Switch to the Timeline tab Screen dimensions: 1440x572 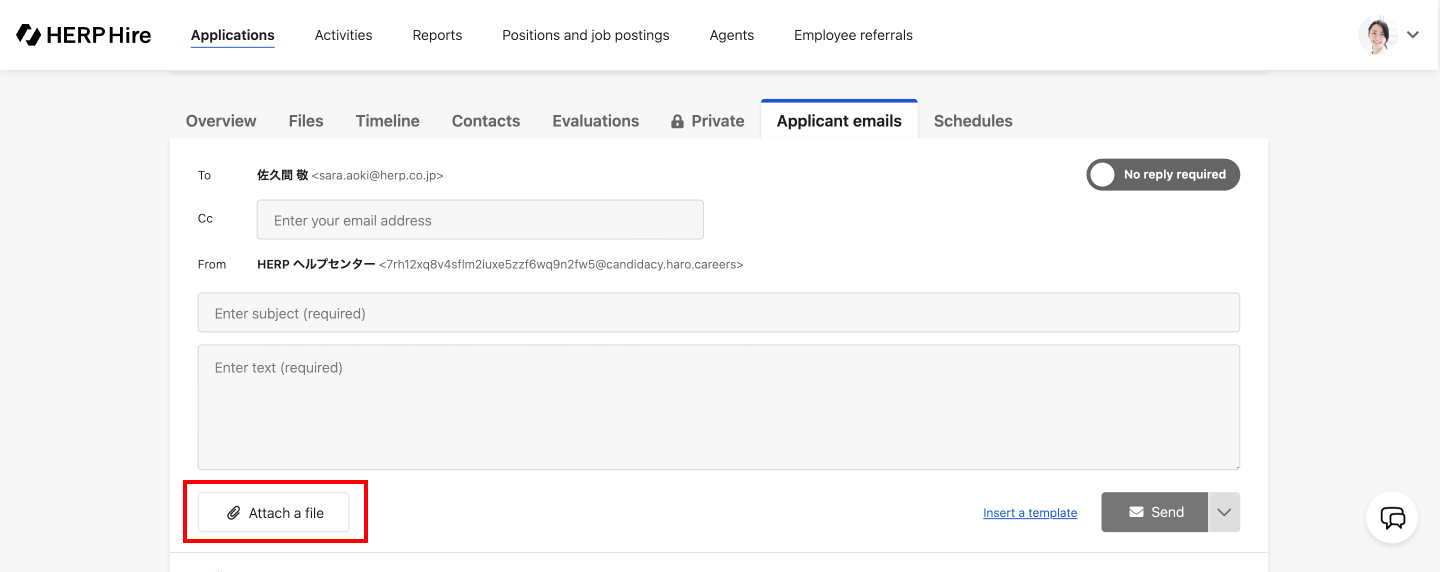point(387,121)
